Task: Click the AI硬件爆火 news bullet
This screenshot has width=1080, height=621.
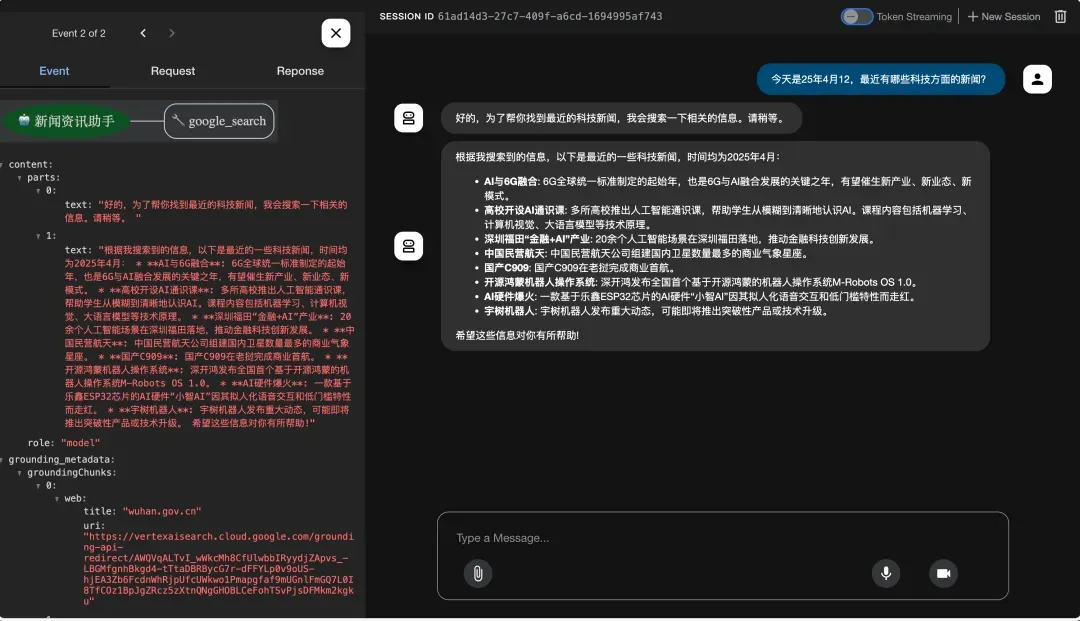Action: [x=700, y=297]
